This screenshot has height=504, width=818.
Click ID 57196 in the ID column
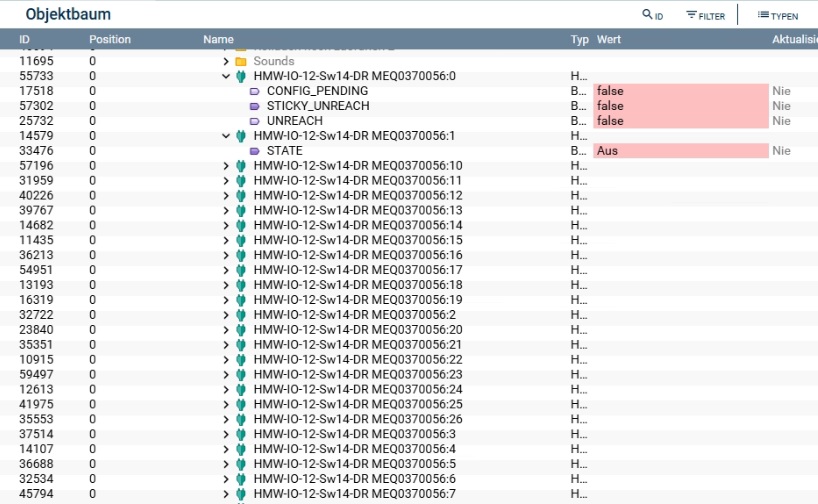pyautogui.click(x=36, y=166)
